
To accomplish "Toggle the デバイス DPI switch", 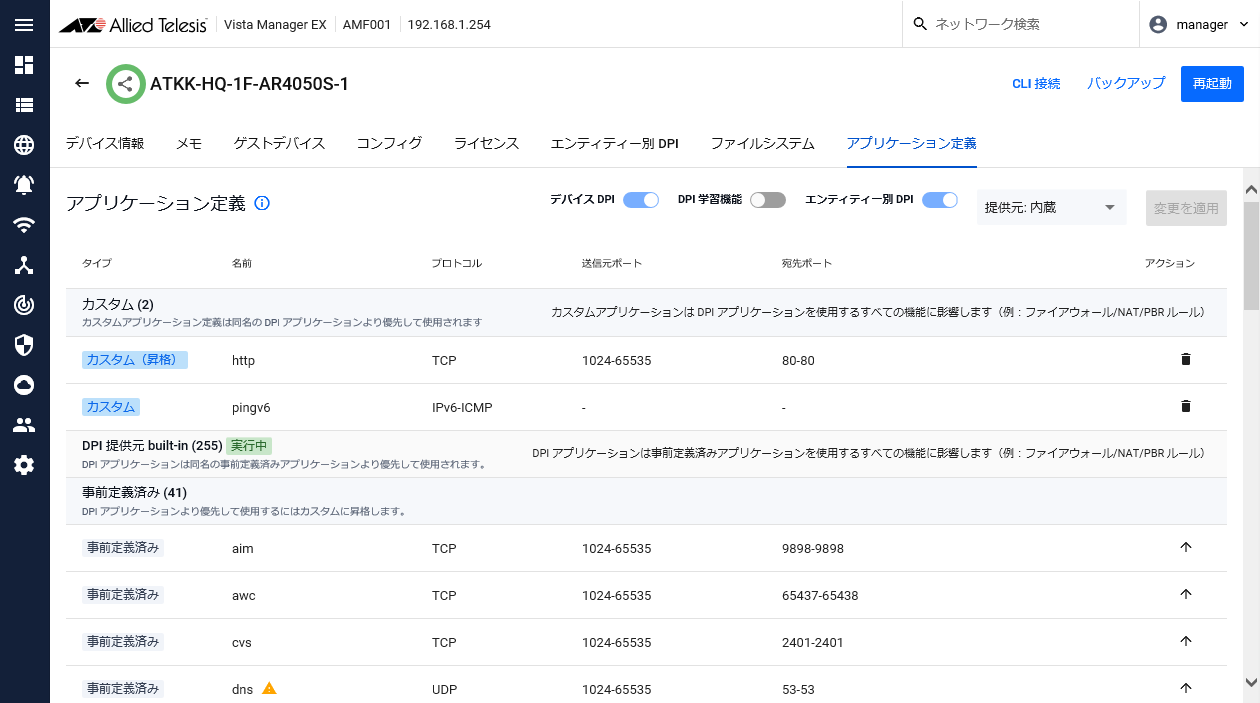I will tap(640, 200).
